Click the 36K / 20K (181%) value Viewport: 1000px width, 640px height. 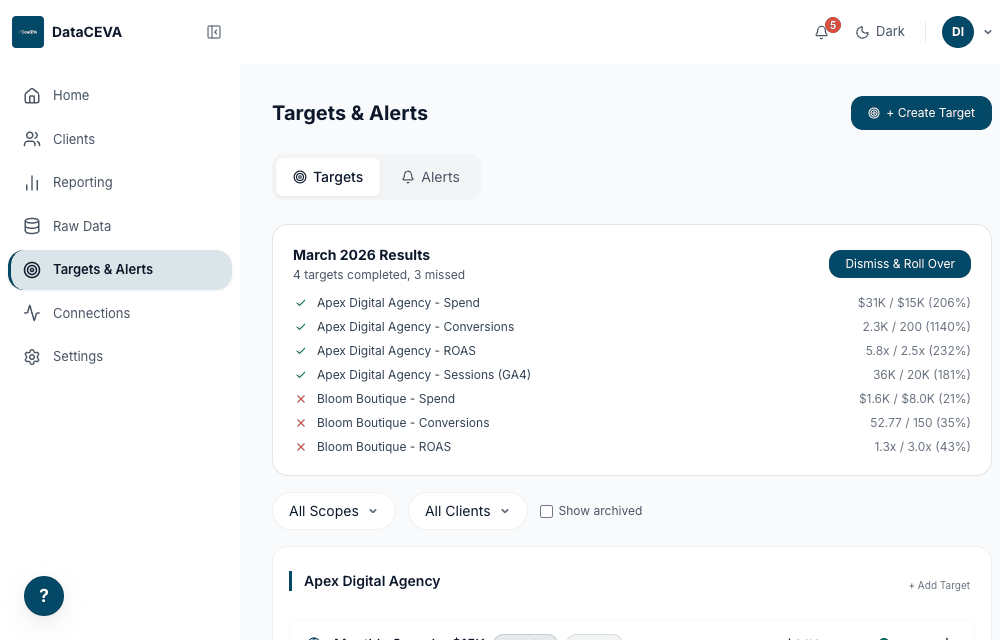coord(922,375)
